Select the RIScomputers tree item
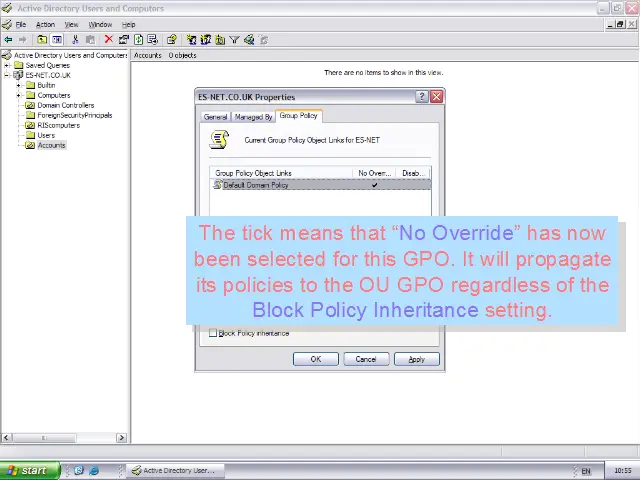The height and width of the screenshot is (480, 640). [58, 125]
